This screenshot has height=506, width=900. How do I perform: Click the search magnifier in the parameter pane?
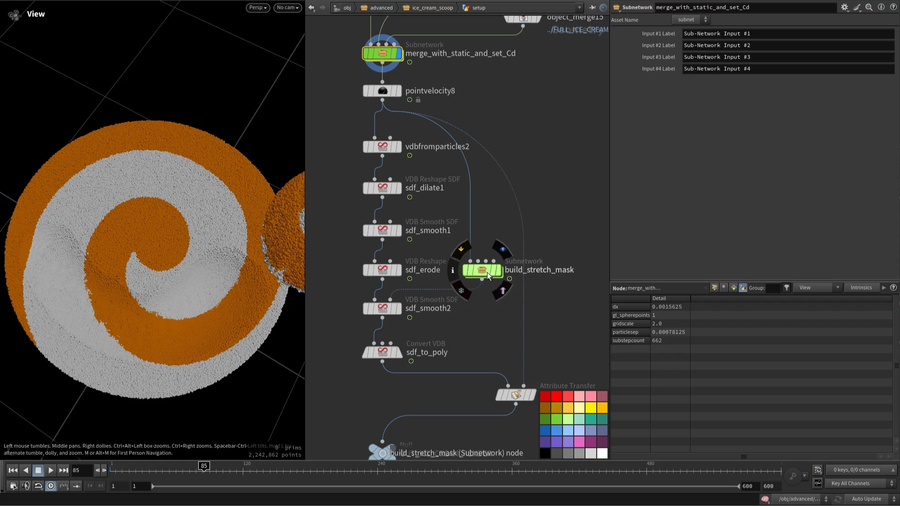tap(869, 7)
